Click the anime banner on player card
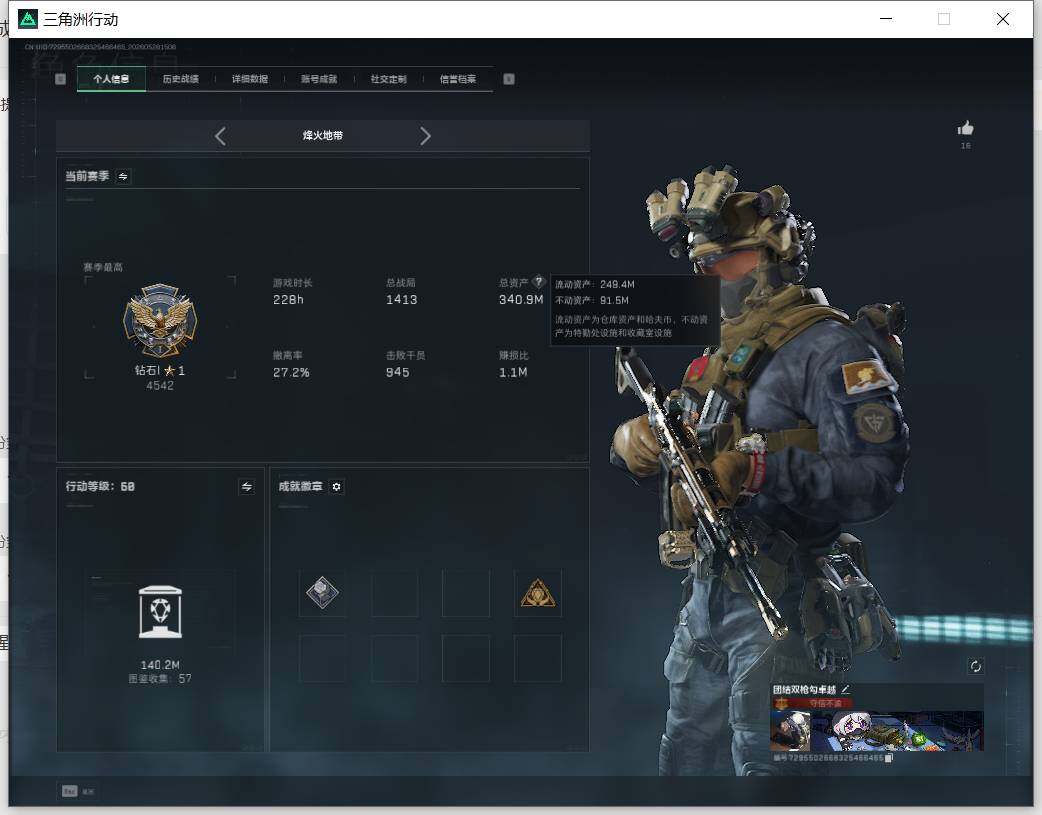Viewport: 1042px width, 815px height. coord(897,731)
